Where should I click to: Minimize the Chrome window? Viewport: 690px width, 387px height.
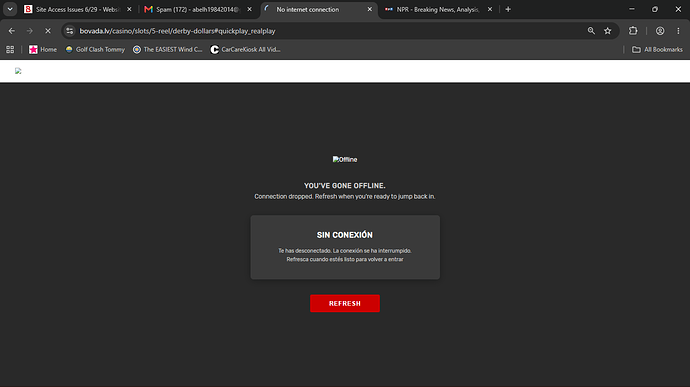click(631, 9)
